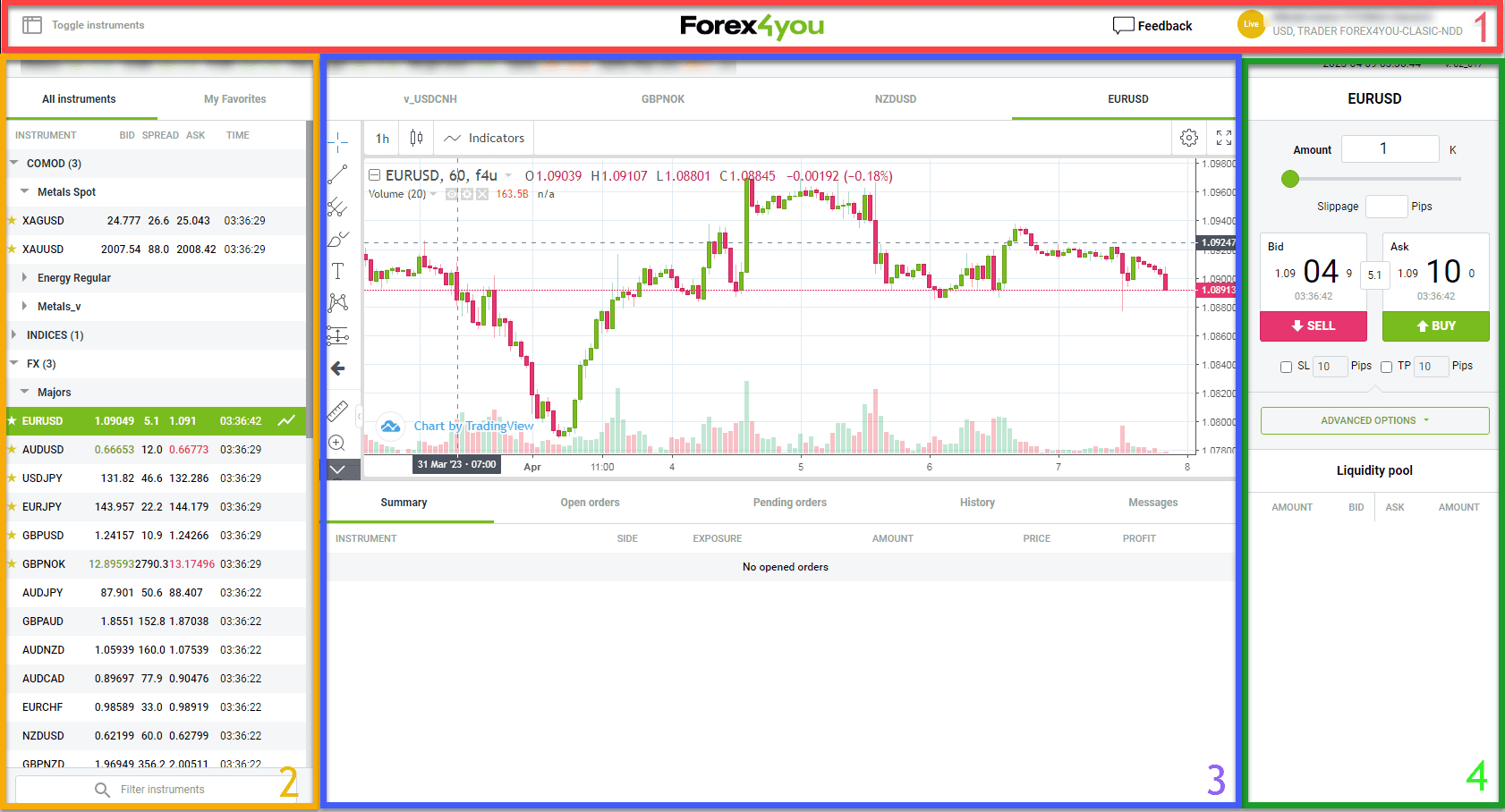
Task: Click the back arrow icon in chart toolbar
Action: [x=338, y=368]
